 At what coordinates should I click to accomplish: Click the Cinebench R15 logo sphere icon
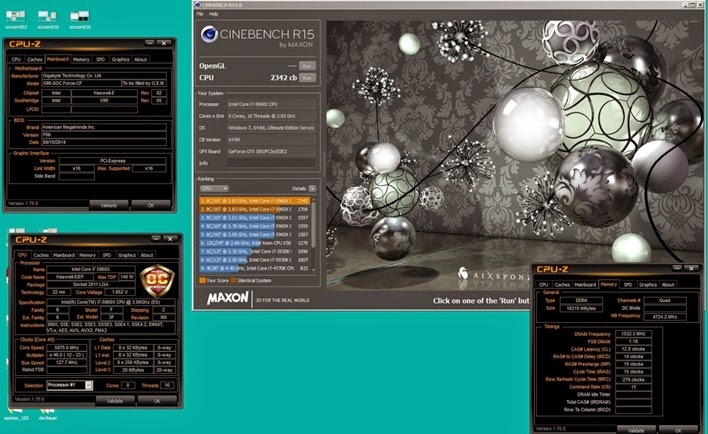point(209,34)
